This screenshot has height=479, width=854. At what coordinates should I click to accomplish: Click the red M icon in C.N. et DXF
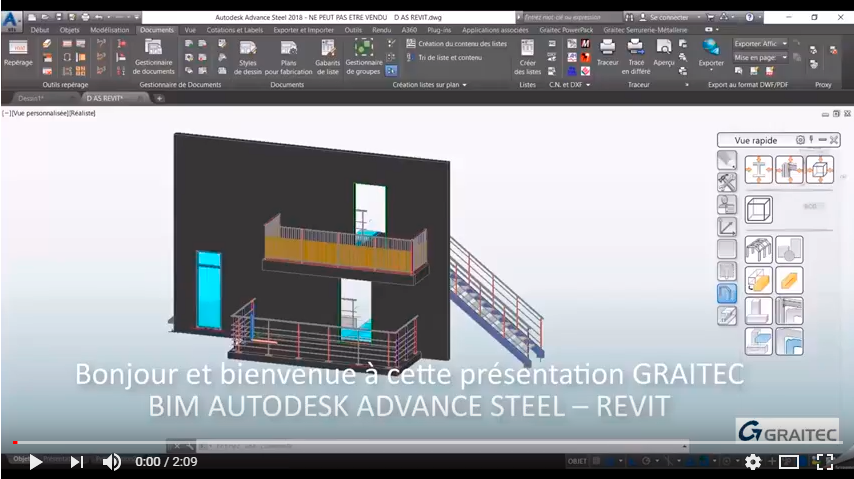(x=585, y=44)
